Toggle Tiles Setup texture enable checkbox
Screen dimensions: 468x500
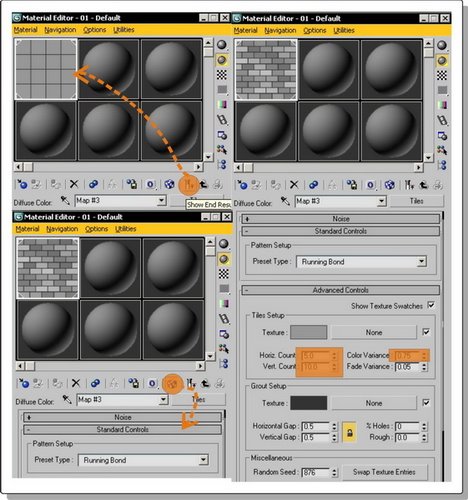tap(426, 332)
